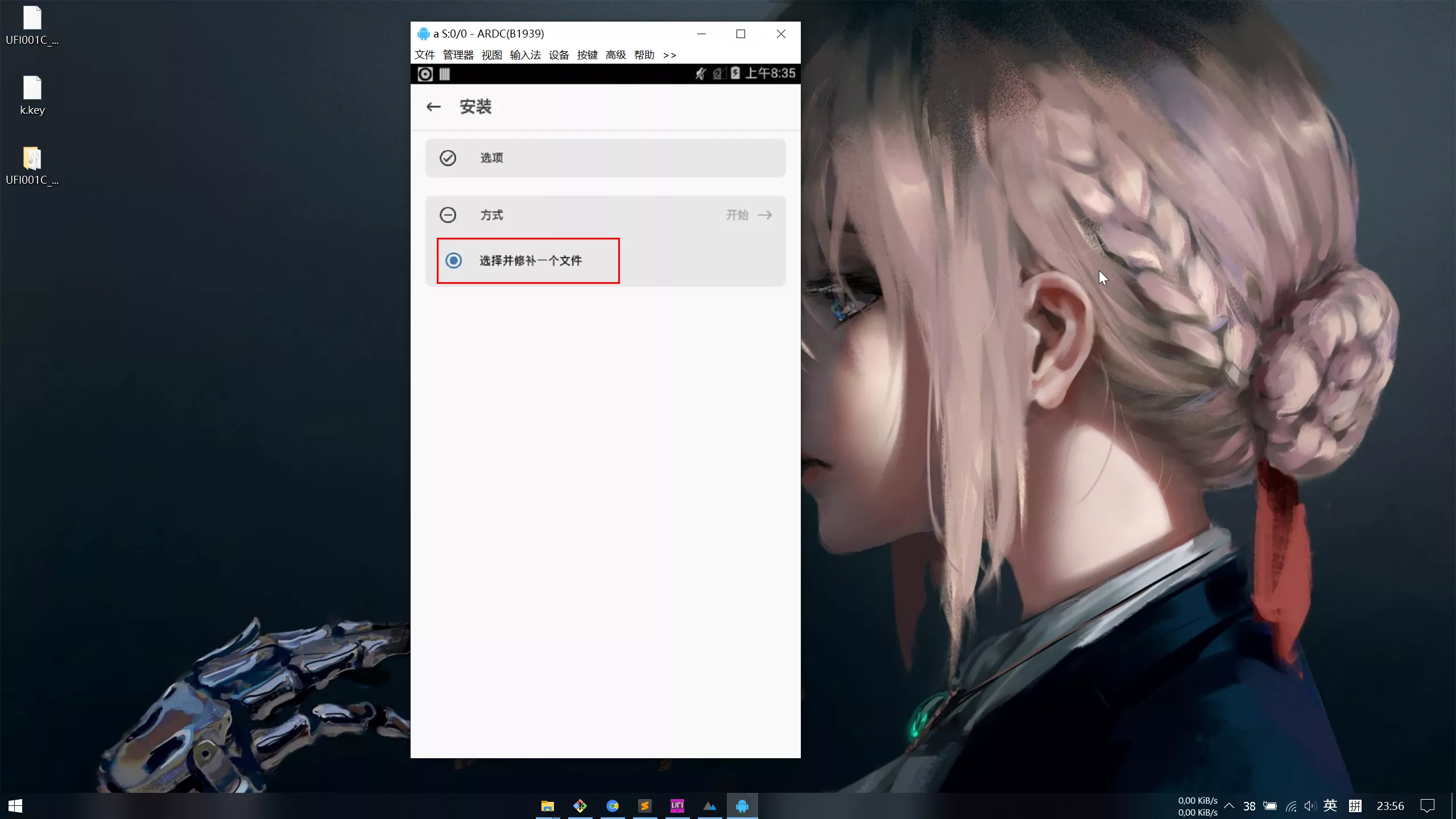
Task: Open the k.key file on desktop
Action: point(32,94)
